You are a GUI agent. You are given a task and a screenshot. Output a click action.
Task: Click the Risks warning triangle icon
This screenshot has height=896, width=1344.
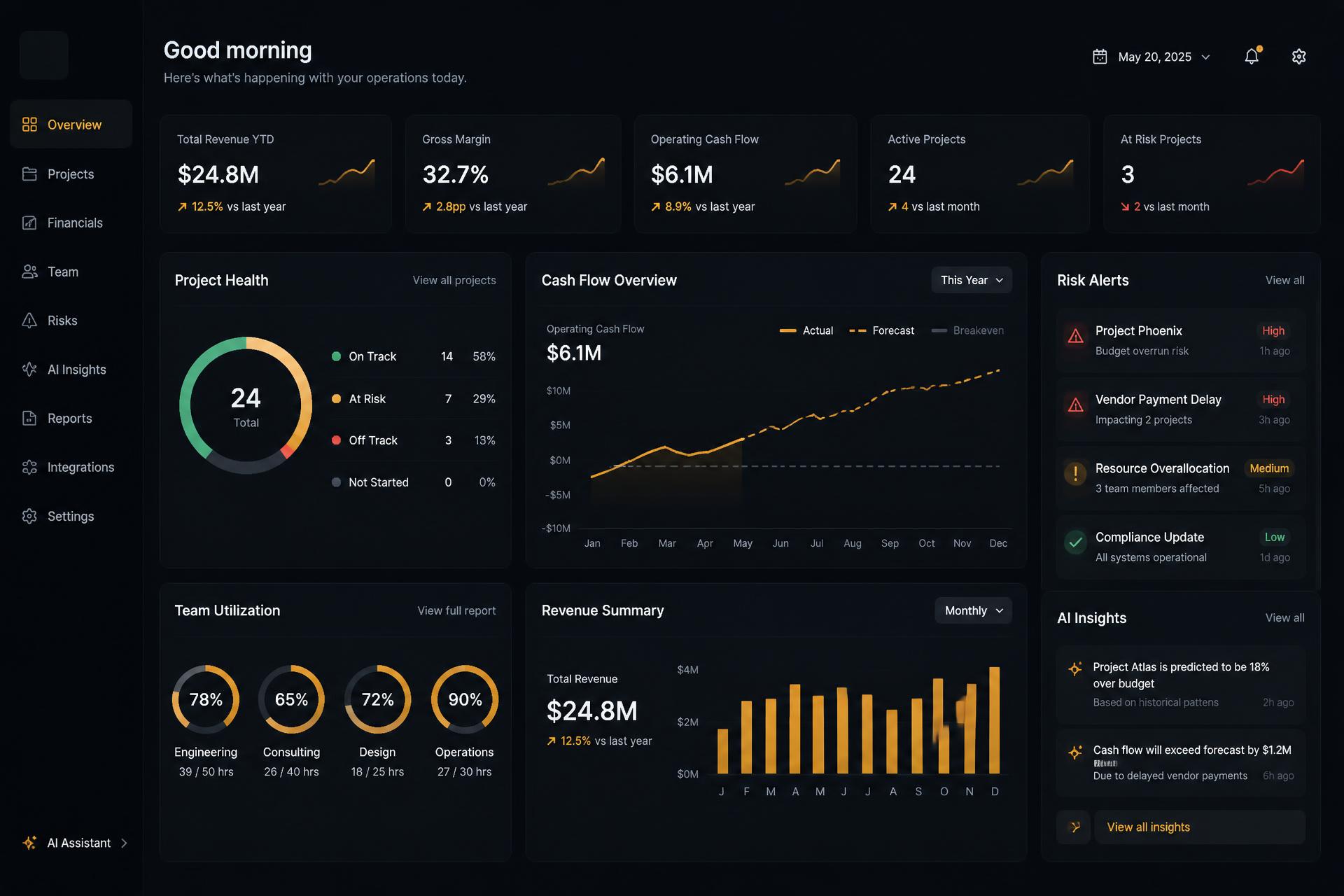point(29,321)
